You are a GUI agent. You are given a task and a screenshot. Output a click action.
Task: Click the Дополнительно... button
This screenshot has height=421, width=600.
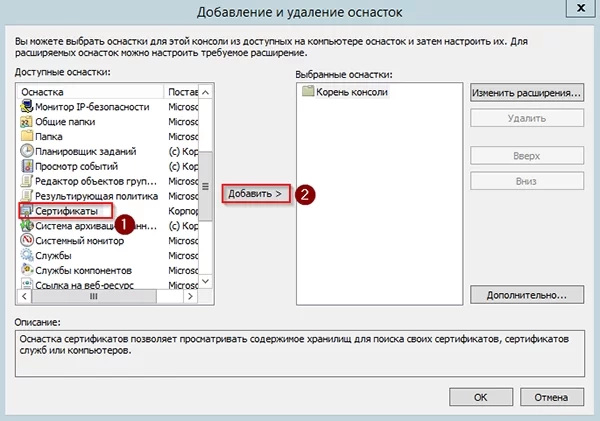pyautogui.click(x=525, y=296)
